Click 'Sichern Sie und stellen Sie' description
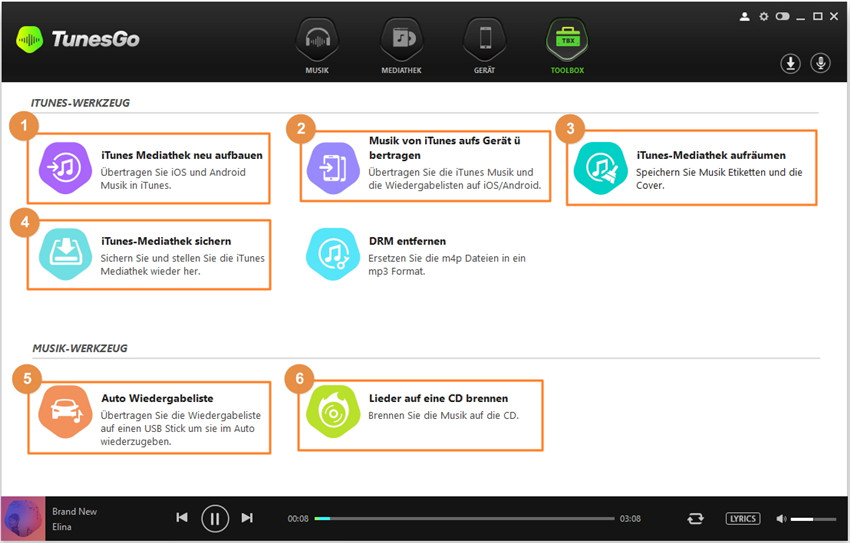850x543 pixels. [182, 265]
